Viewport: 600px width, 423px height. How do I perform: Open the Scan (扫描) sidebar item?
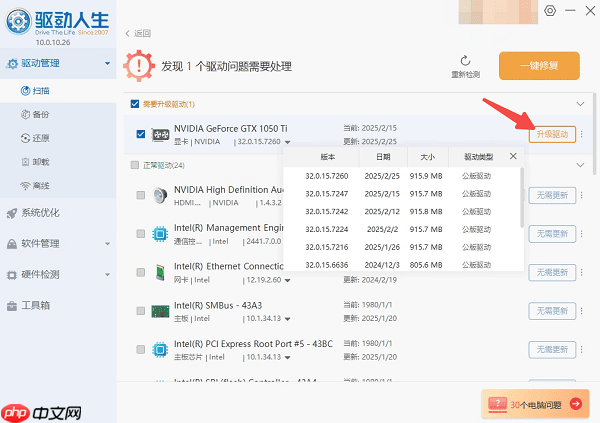pyautogui.click(x=58, y=91)
